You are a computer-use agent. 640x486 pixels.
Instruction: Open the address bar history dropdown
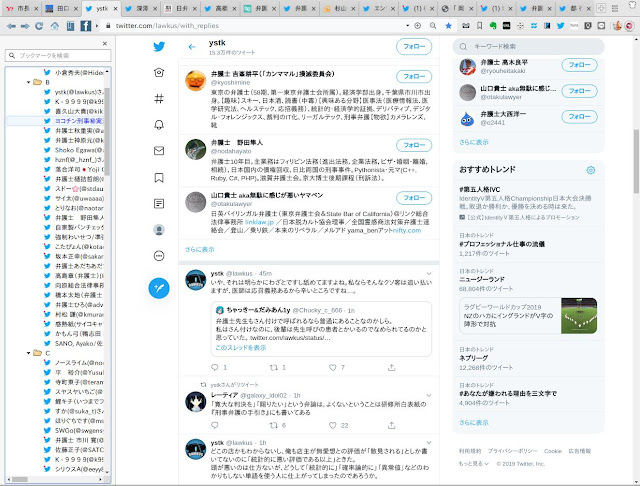pos(407,26)
